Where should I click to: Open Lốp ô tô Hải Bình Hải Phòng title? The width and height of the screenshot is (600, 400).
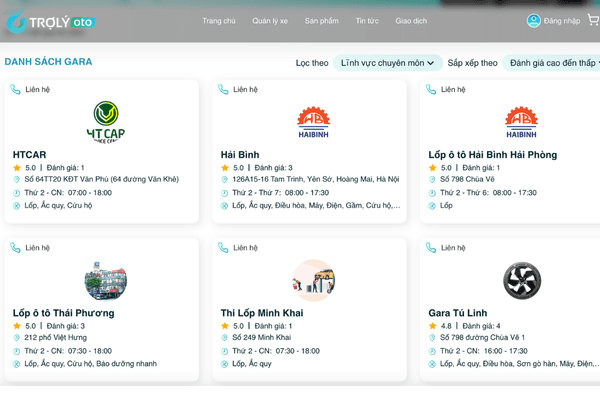coord(492,155)
